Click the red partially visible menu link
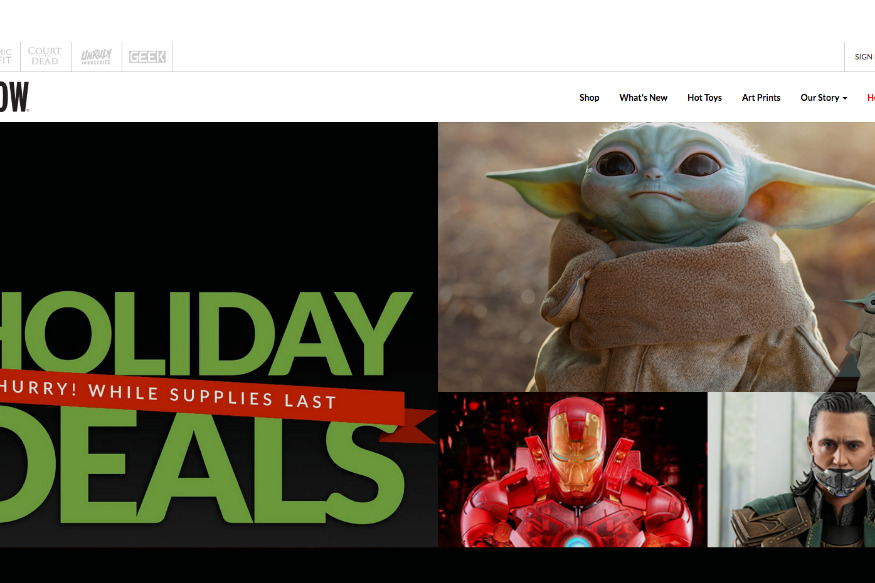Viewport: 875px width, 583px height. coord(871,98)
